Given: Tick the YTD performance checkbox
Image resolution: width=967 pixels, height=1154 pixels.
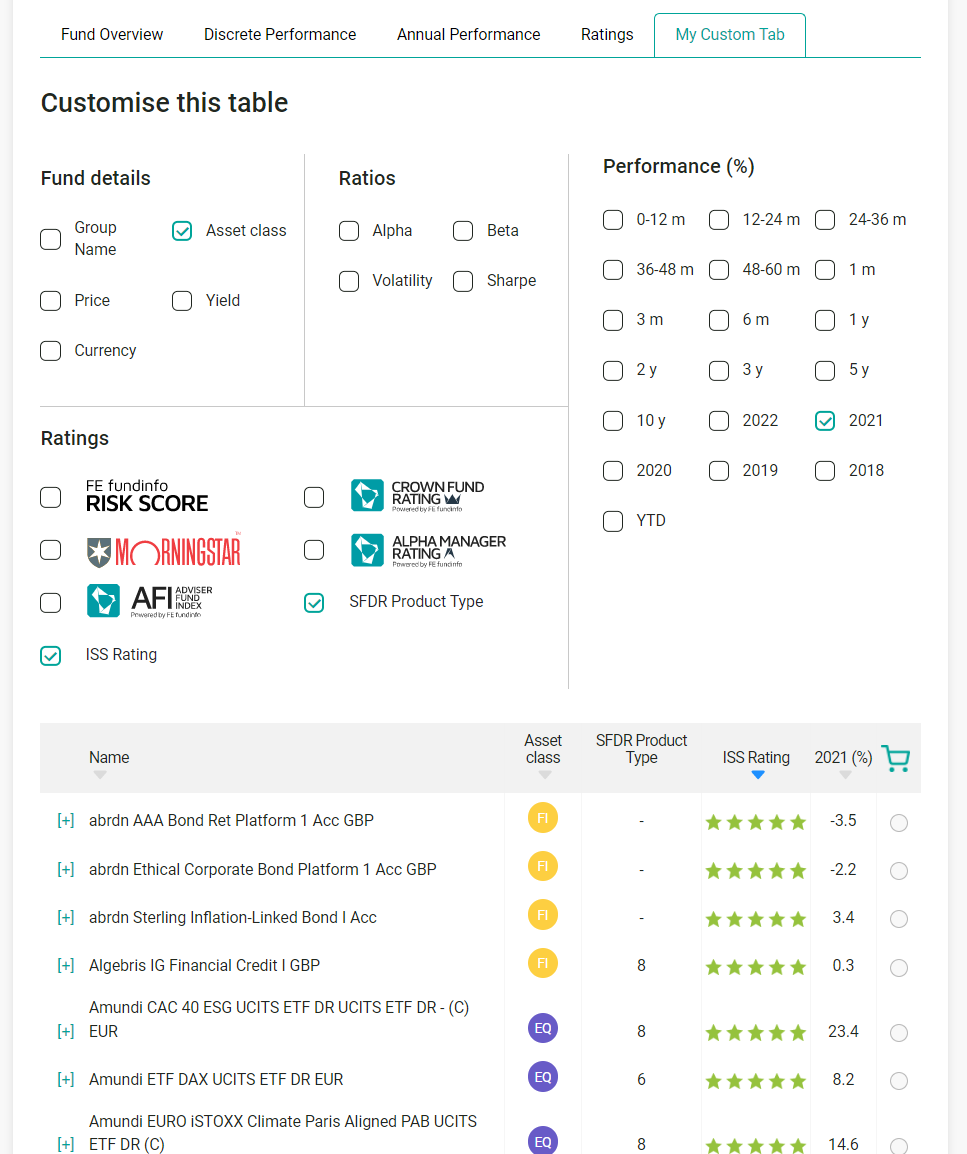Looking at the screenshot, I should 613,521.
